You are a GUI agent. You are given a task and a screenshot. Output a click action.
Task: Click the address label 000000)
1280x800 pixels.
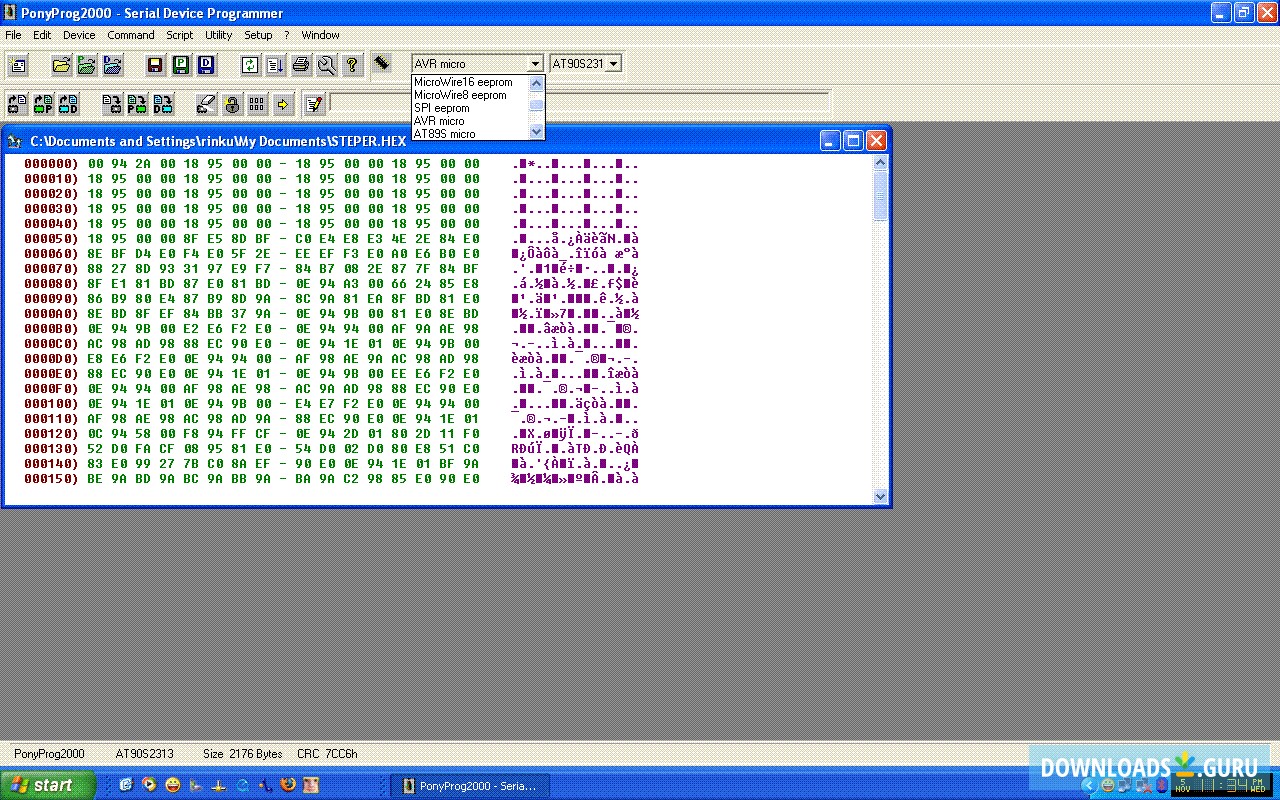click(51, 164)
